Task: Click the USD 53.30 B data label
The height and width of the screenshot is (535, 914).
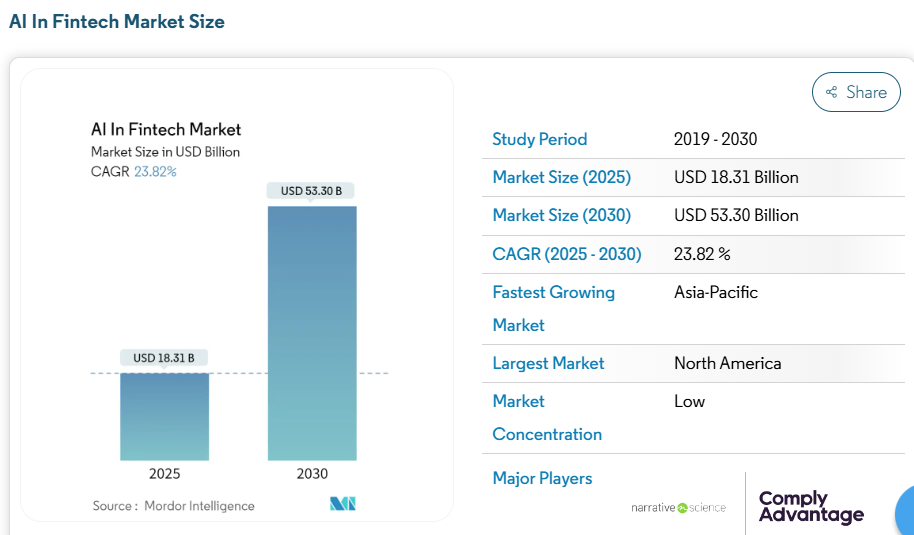Action: pos(311,191)
